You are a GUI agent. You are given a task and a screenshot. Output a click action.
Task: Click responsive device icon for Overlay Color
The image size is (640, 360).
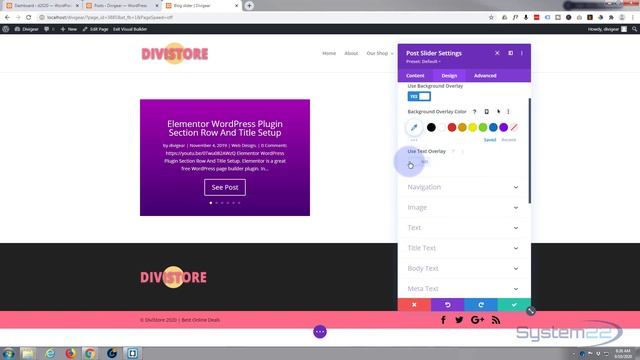coord(487,111)
